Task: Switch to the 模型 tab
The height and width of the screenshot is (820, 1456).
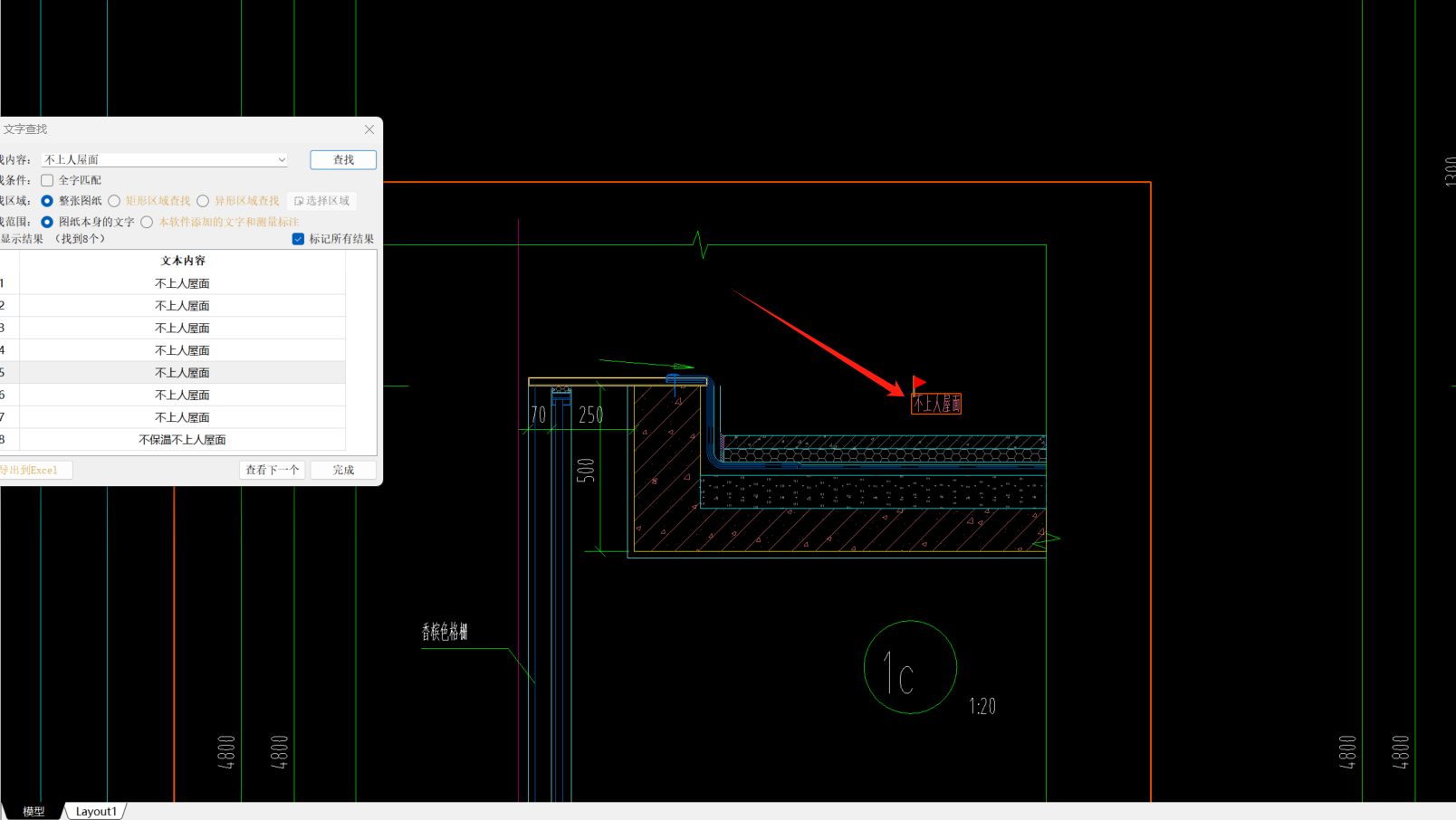Action: 34,811
